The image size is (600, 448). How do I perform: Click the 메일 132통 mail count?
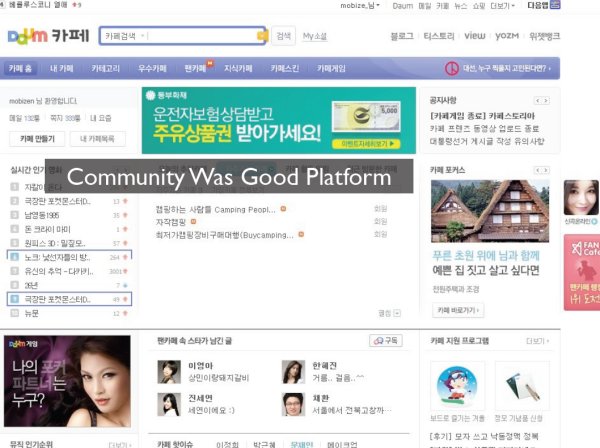(24, 119)
